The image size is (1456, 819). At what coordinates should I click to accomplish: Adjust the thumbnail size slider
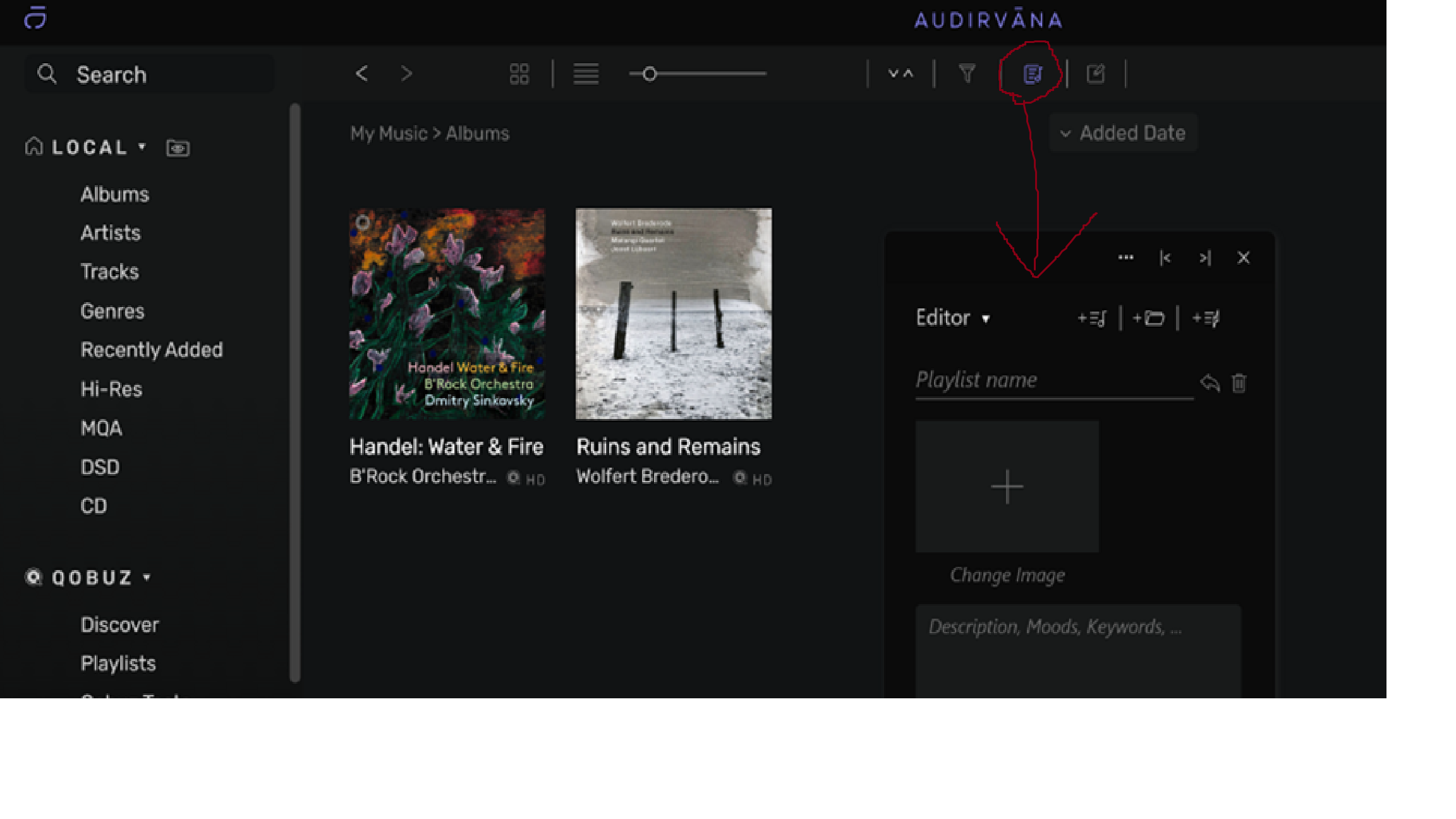click(x=698, y=74)
